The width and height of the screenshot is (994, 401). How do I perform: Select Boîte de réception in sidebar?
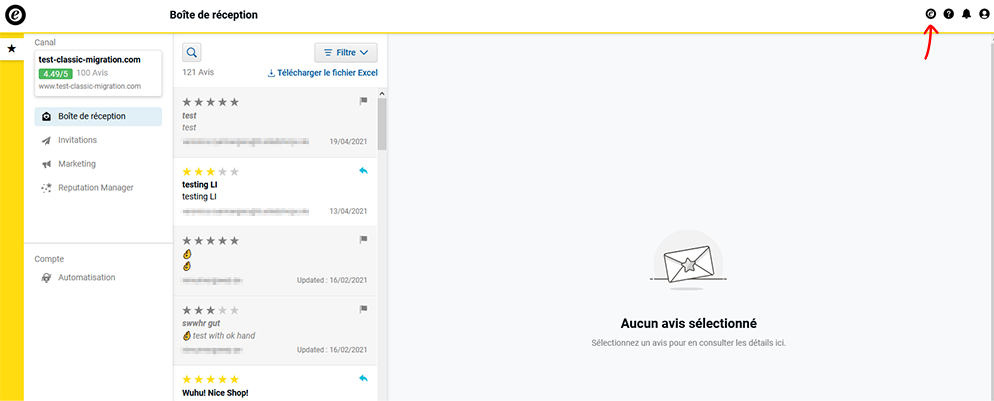pyautogui.click(x=97, y=116)
